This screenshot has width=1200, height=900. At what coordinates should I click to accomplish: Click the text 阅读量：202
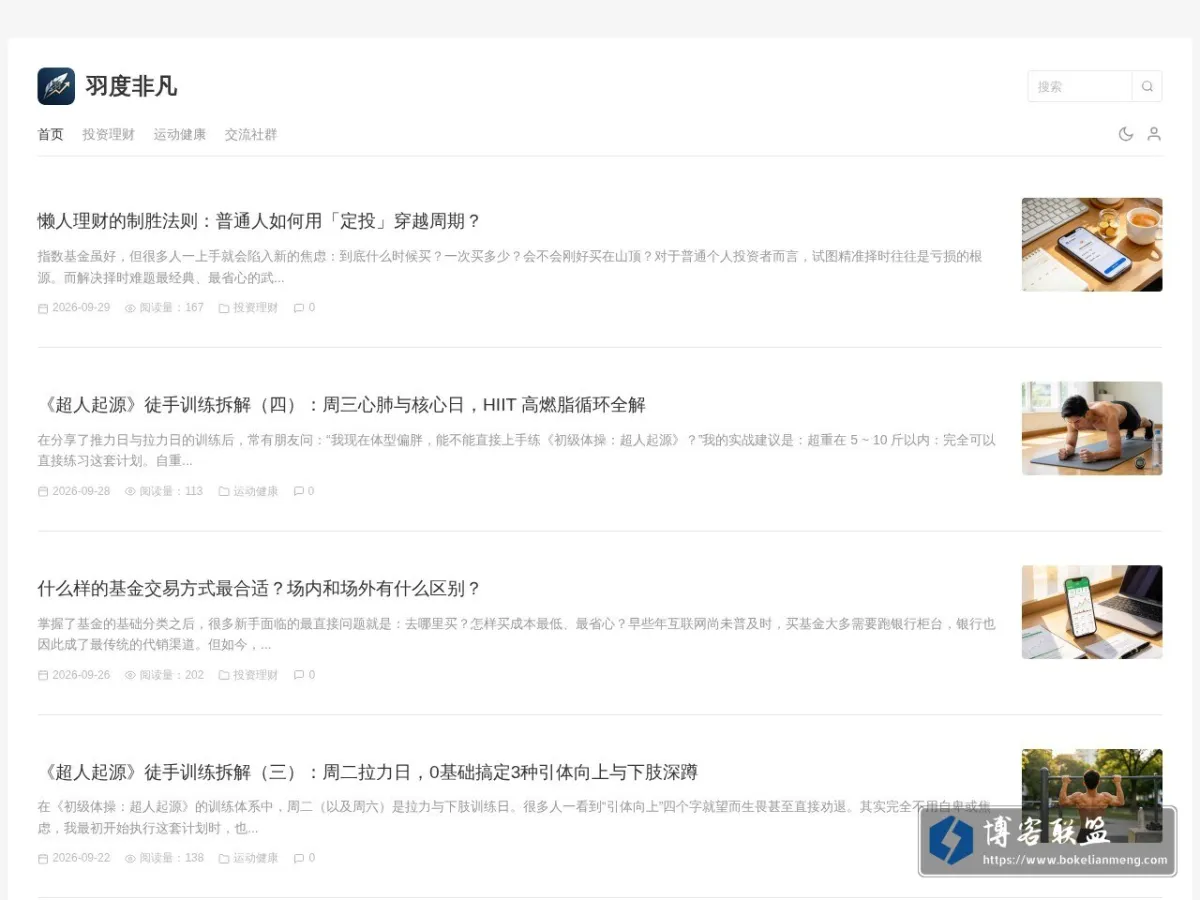coord(172,675)
